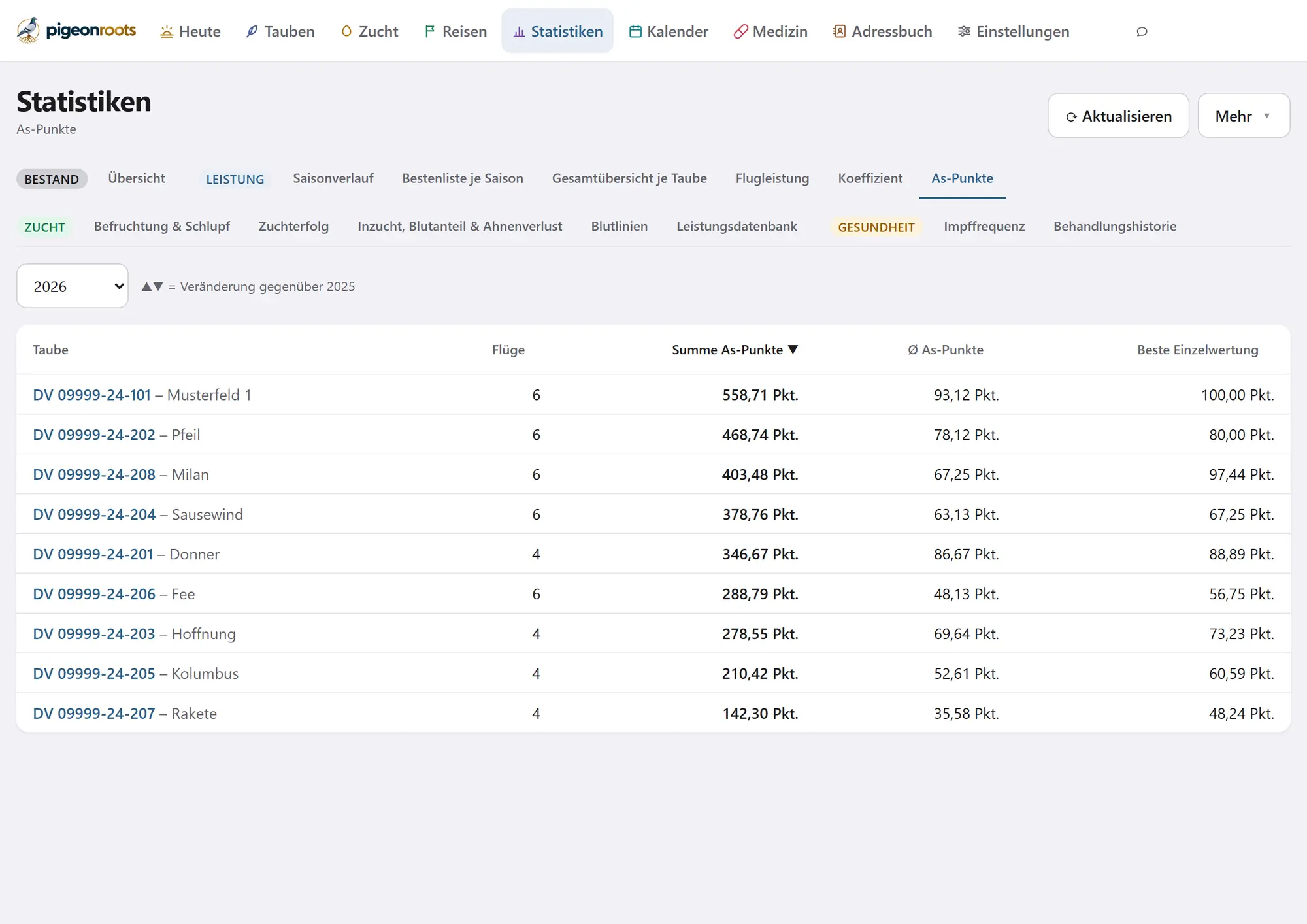The image size is (1307, 924).
Task: Open Tauben via its feather icon
Action: click(x=252, y=31)
